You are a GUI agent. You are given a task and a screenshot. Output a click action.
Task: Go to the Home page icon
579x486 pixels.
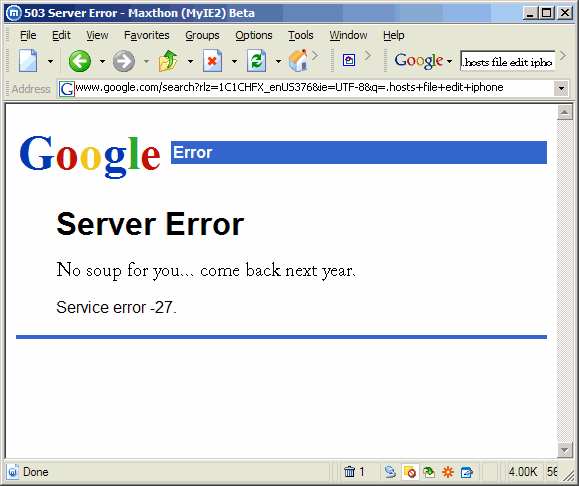pyautogui.click(x=298, y=61)
